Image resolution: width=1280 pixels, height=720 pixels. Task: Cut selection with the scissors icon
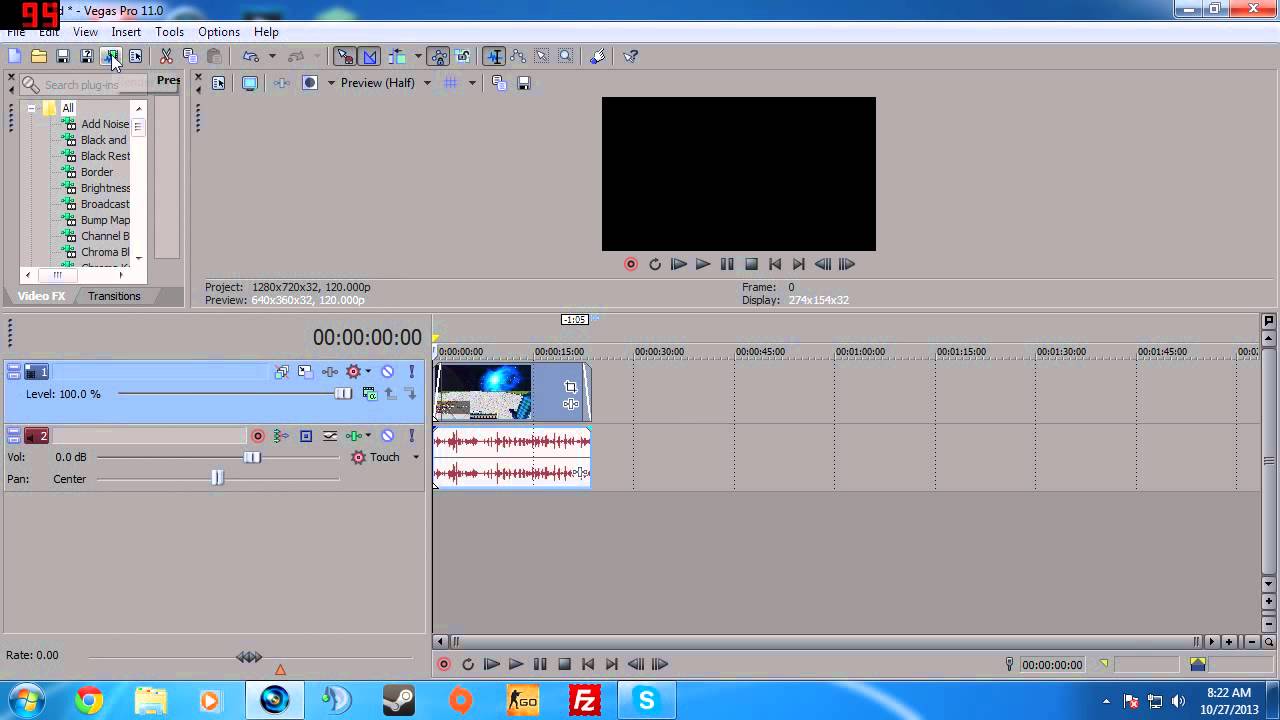tap(166, 57)
